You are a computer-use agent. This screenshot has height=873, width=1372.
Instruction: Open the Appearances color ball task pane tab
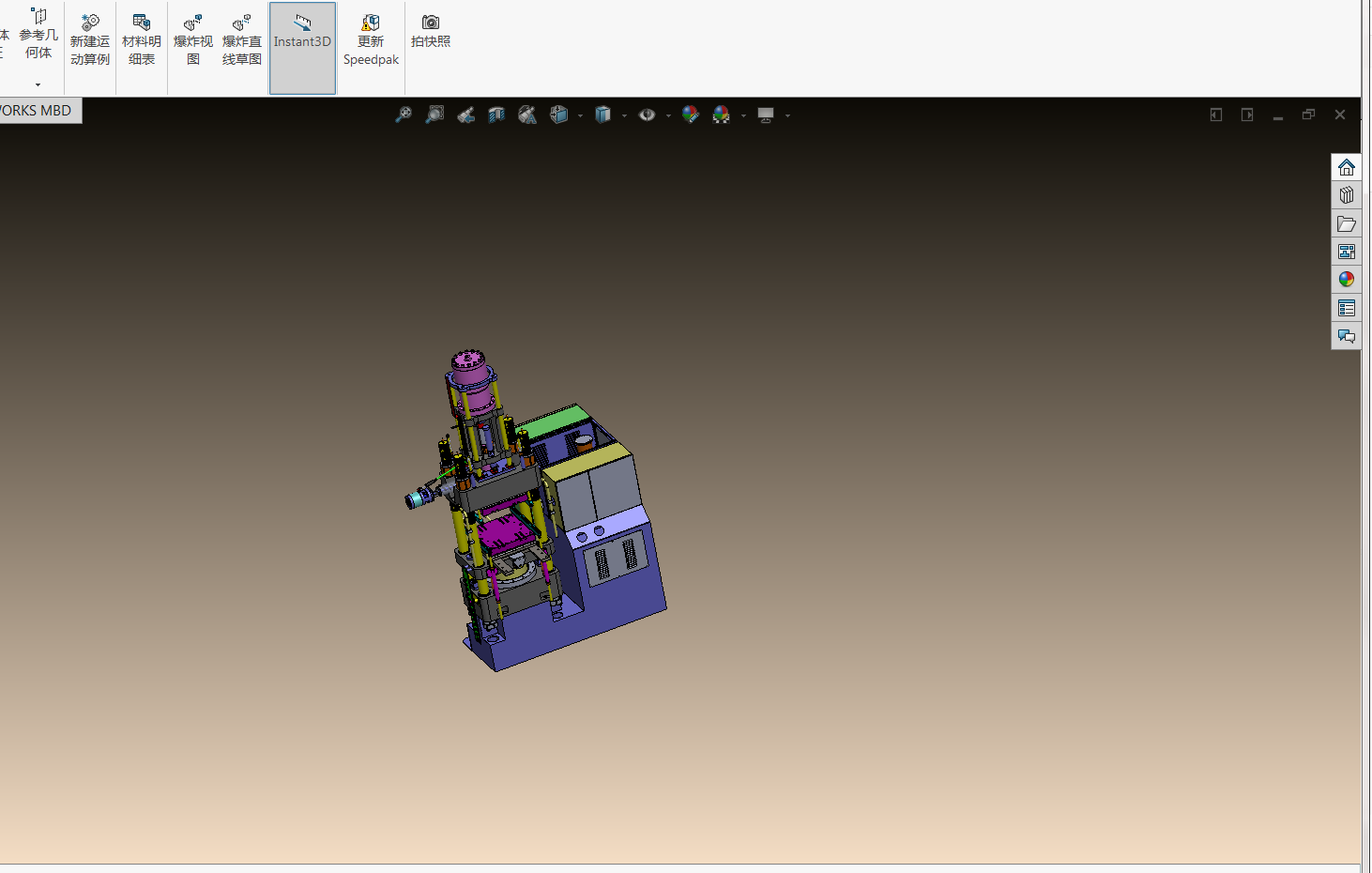1347,280
